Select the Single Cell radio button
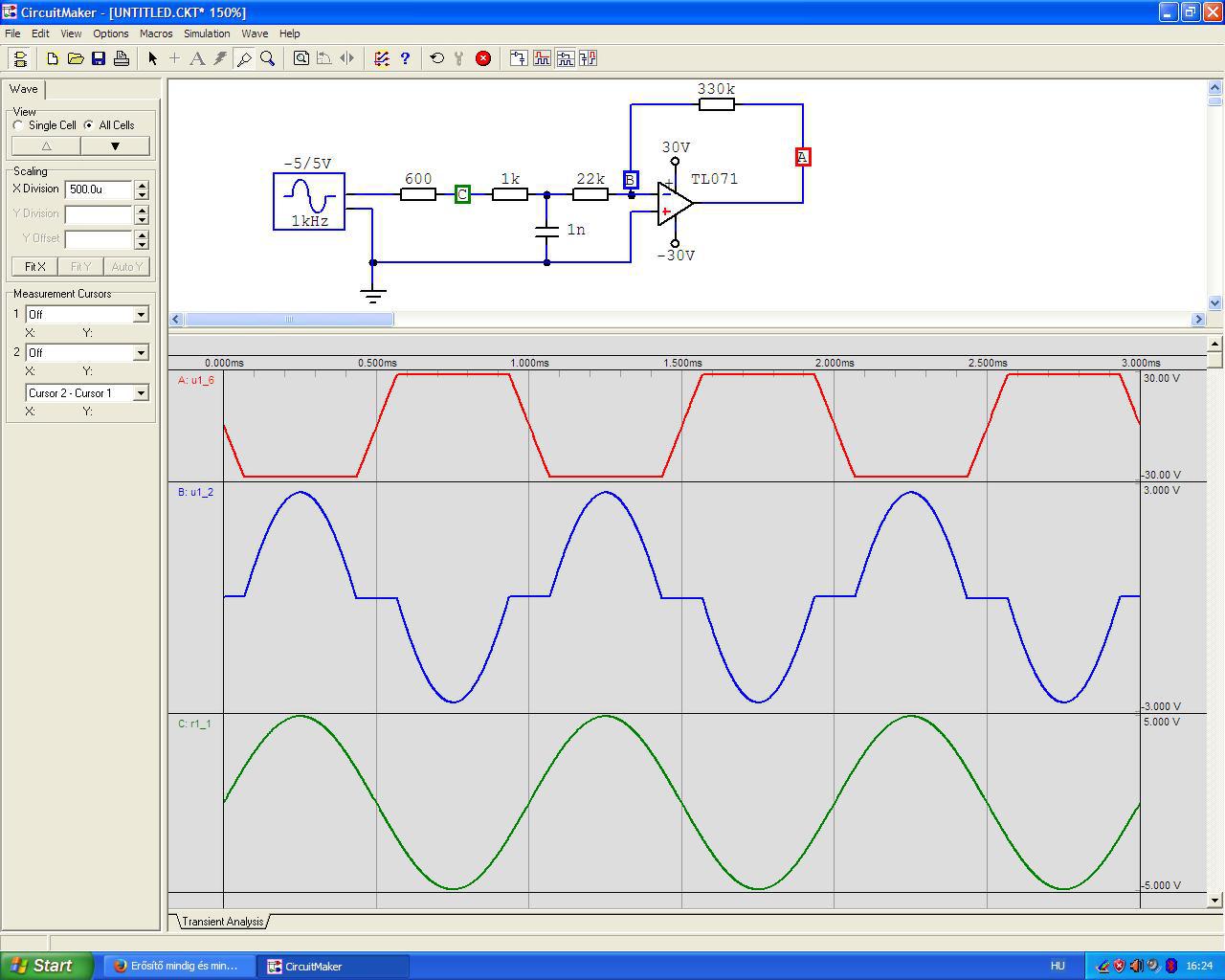 tap(18, 125)
